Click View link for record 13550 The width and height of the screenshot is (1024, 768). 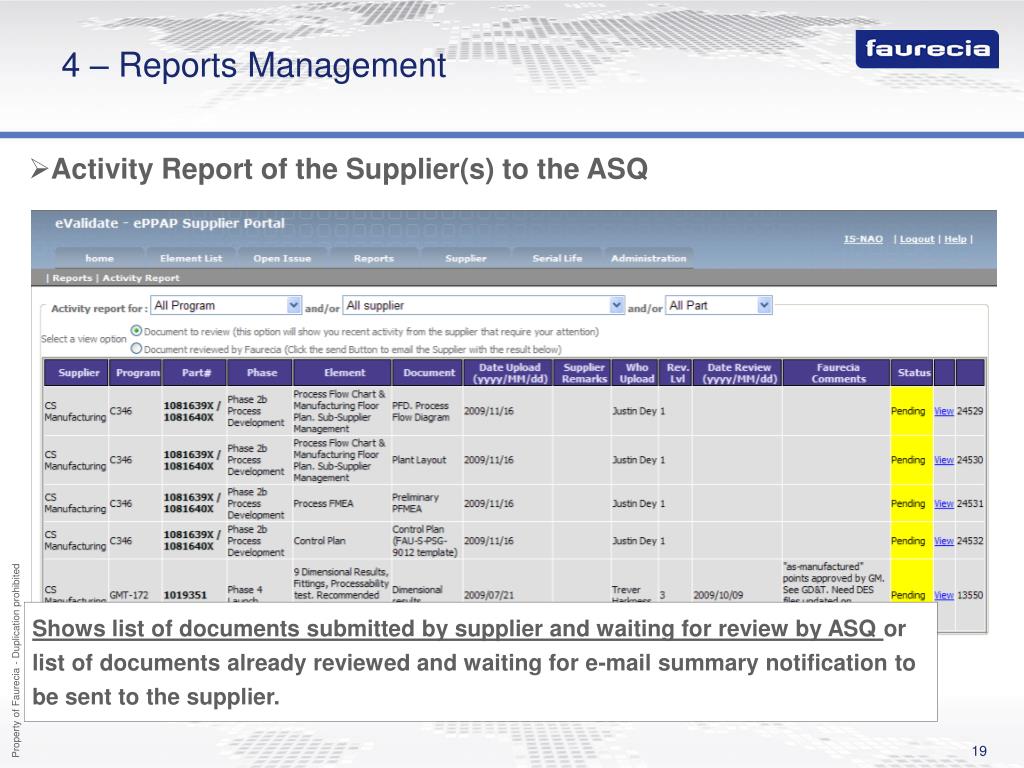944,595
